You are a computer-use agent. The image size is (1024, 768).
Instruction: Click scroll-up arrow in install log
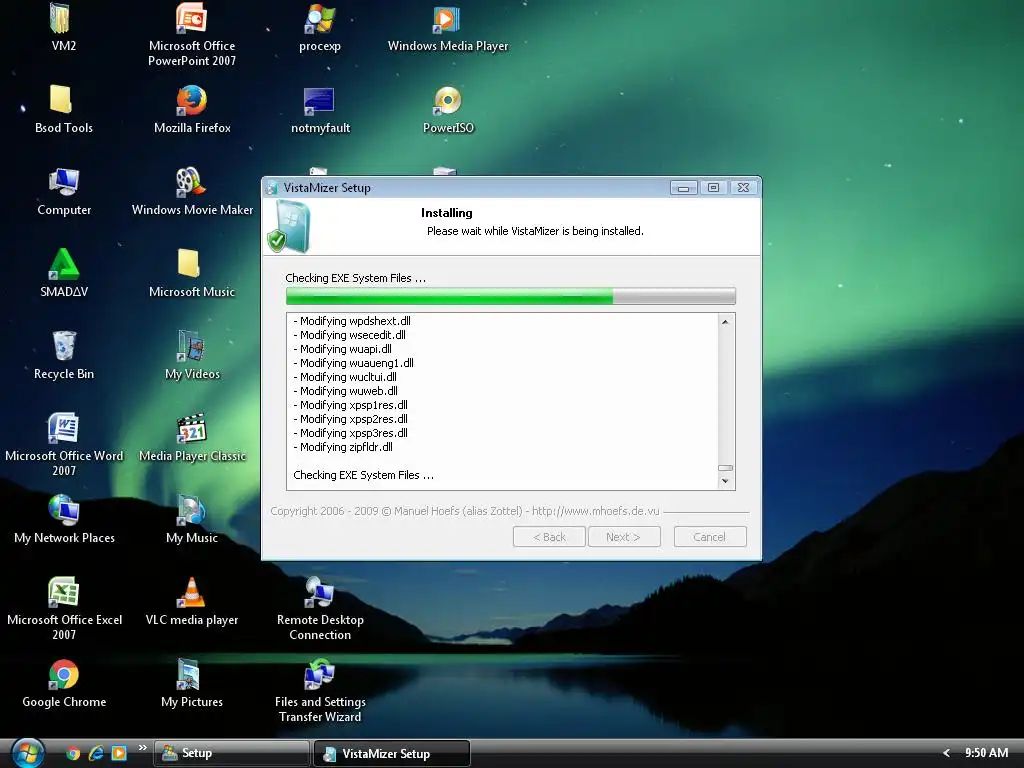(x=725, y=321)
